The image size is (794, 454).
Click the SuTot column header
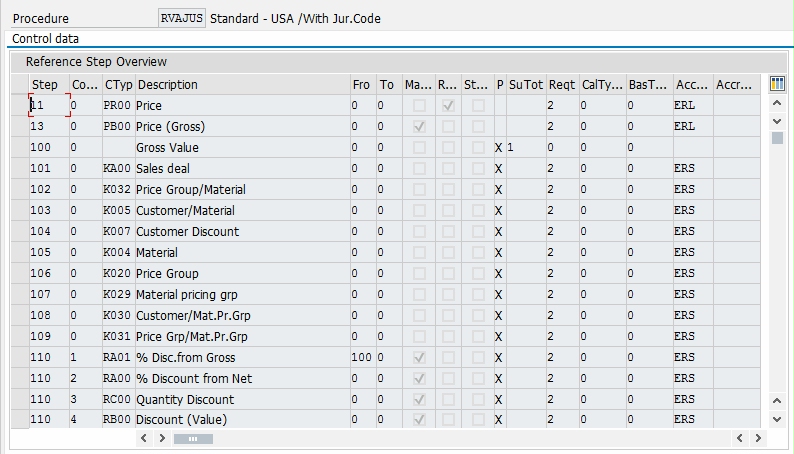tap(526, 85)
